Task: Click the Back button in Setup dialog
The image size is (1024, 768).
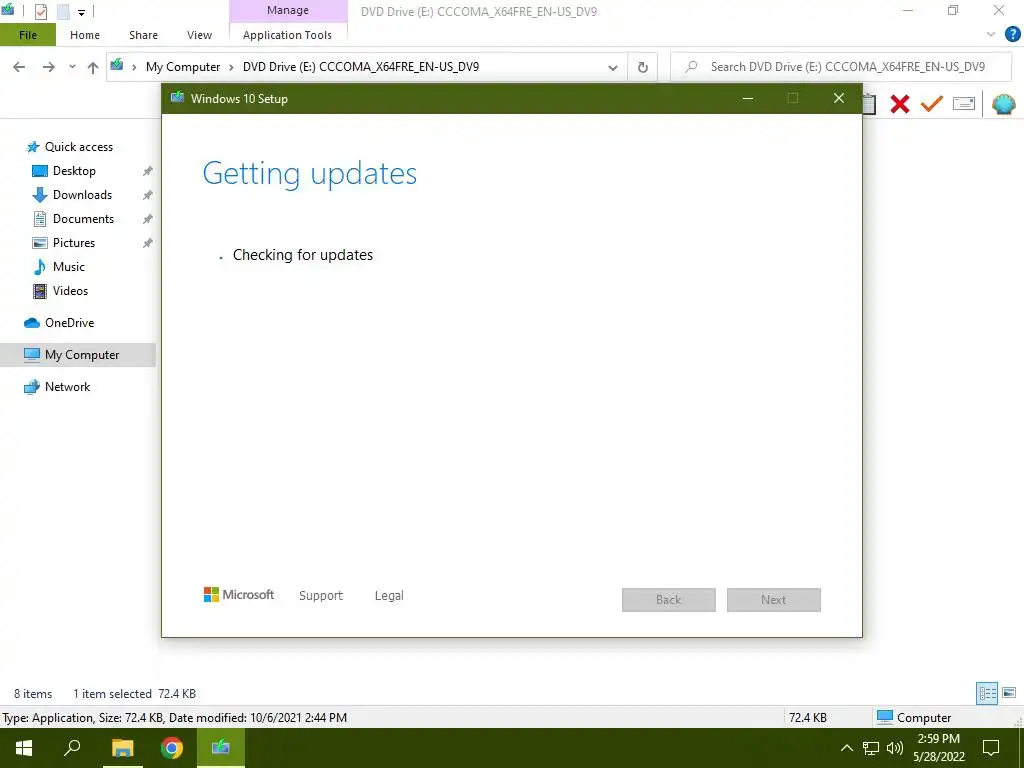Action: pyautogui.click(x=669, y=600)
